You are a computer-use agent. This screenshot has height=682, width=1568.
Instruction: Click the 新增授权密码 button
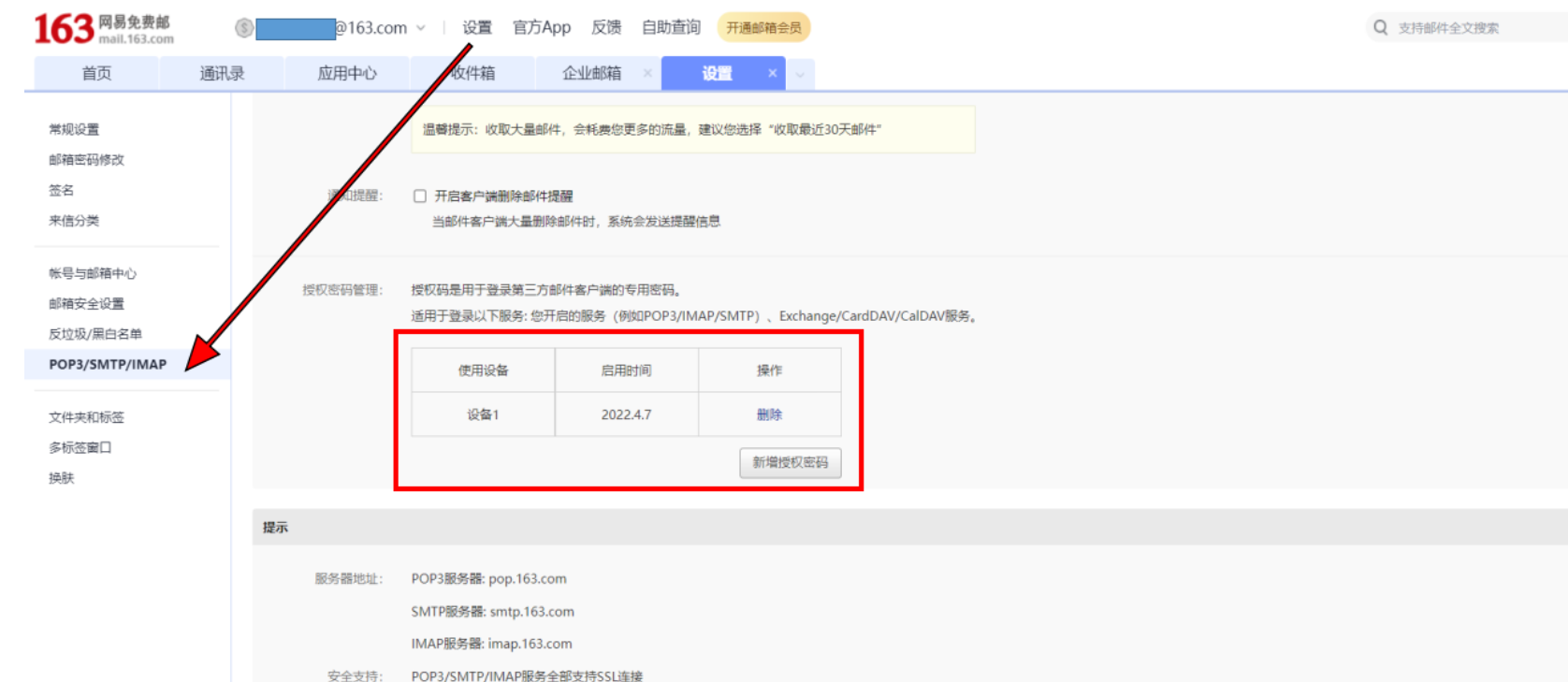pyautogui.click(x=791, y=462)
